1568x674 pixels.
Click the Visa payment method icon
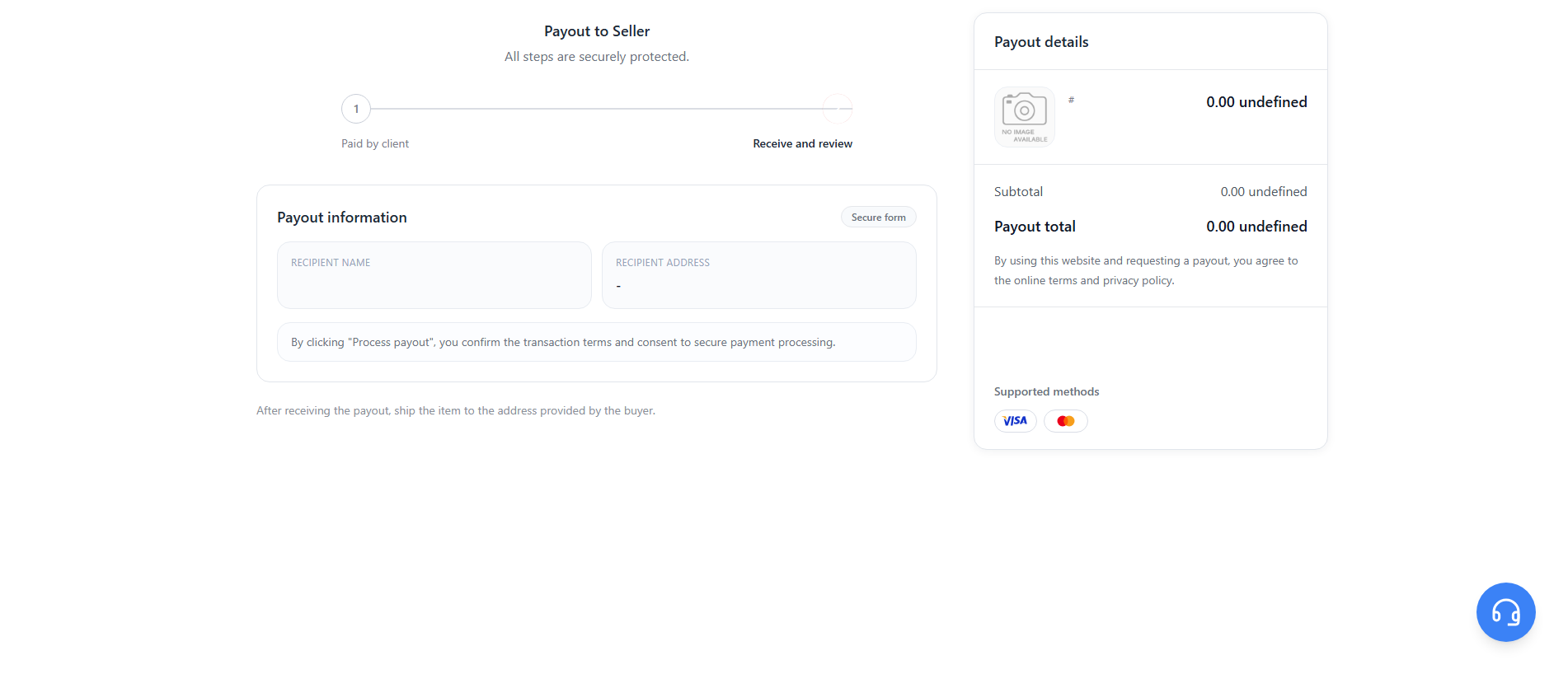click(x=1015, y=421)
